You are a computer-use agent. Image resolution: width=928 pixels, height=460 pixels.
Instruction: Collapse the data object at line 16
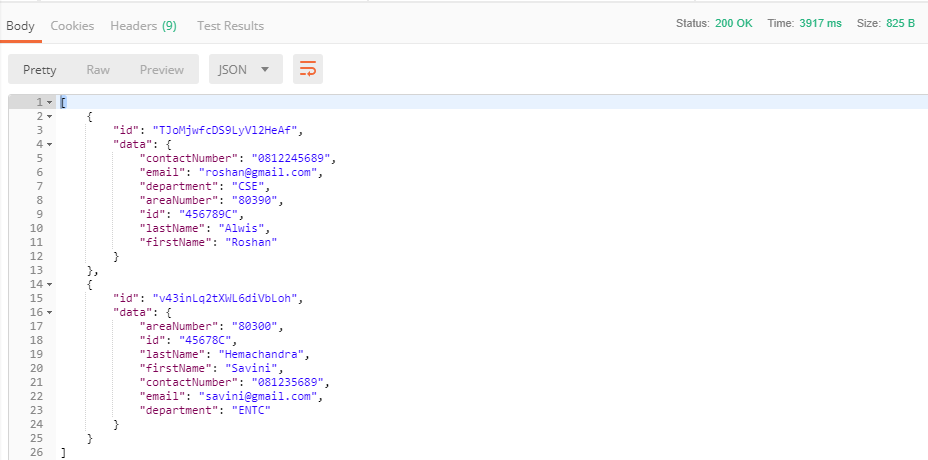coord(50,312)
